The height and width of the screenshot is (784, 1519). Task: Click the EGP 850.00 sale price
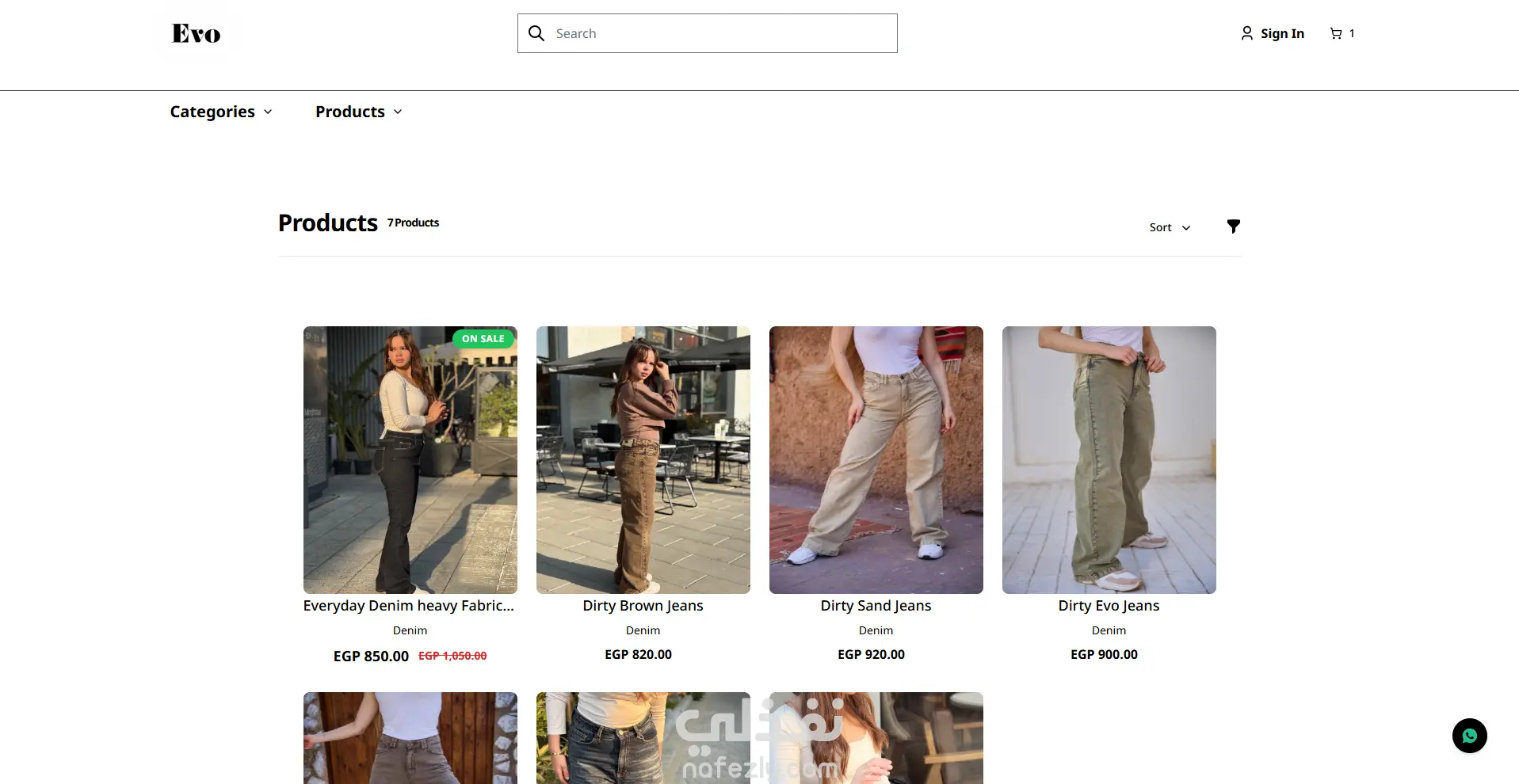pyautogui.click(x=371, y=657)
